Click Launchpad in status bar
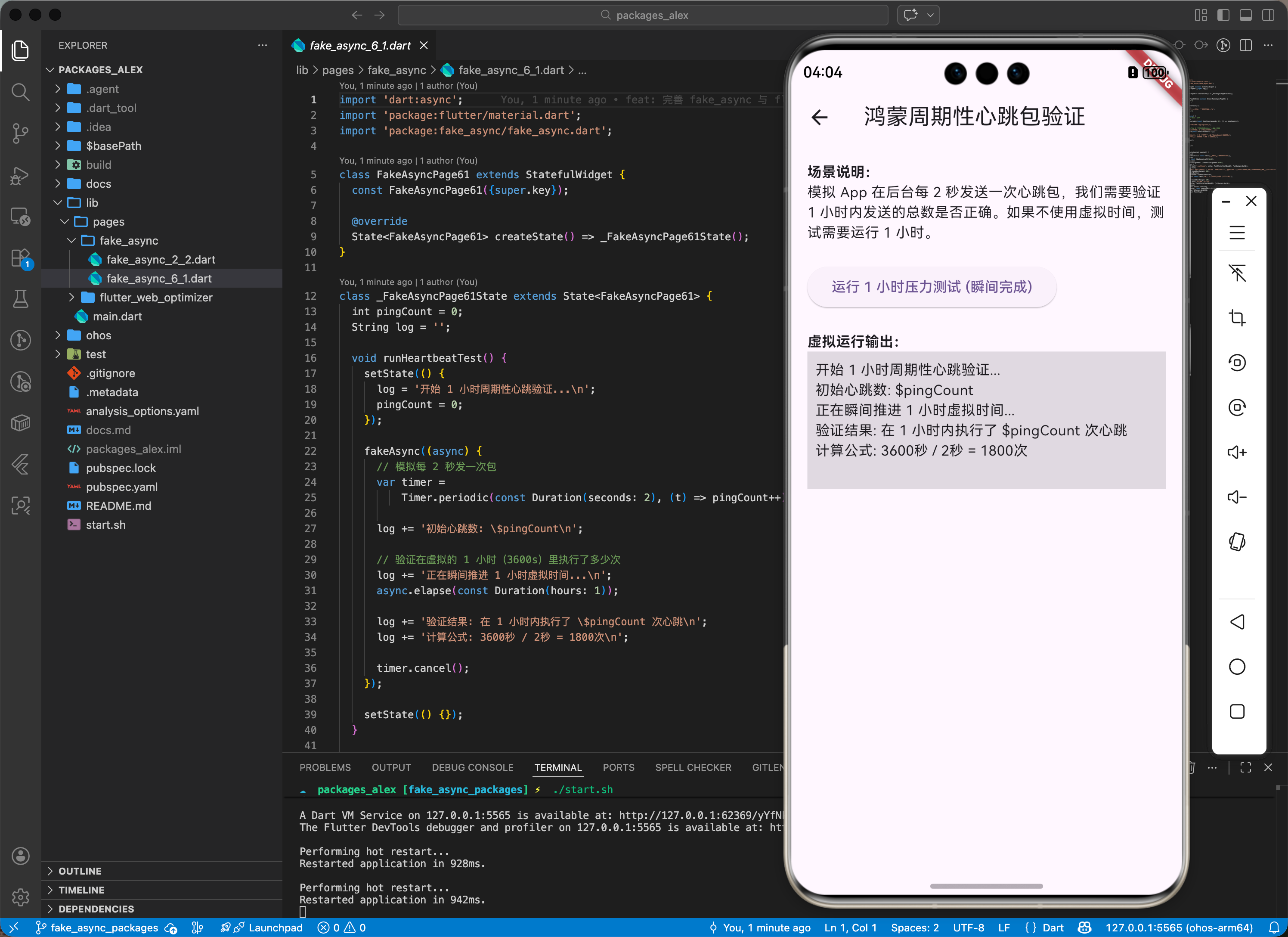 pyautogui.click(x=275, y=928)
